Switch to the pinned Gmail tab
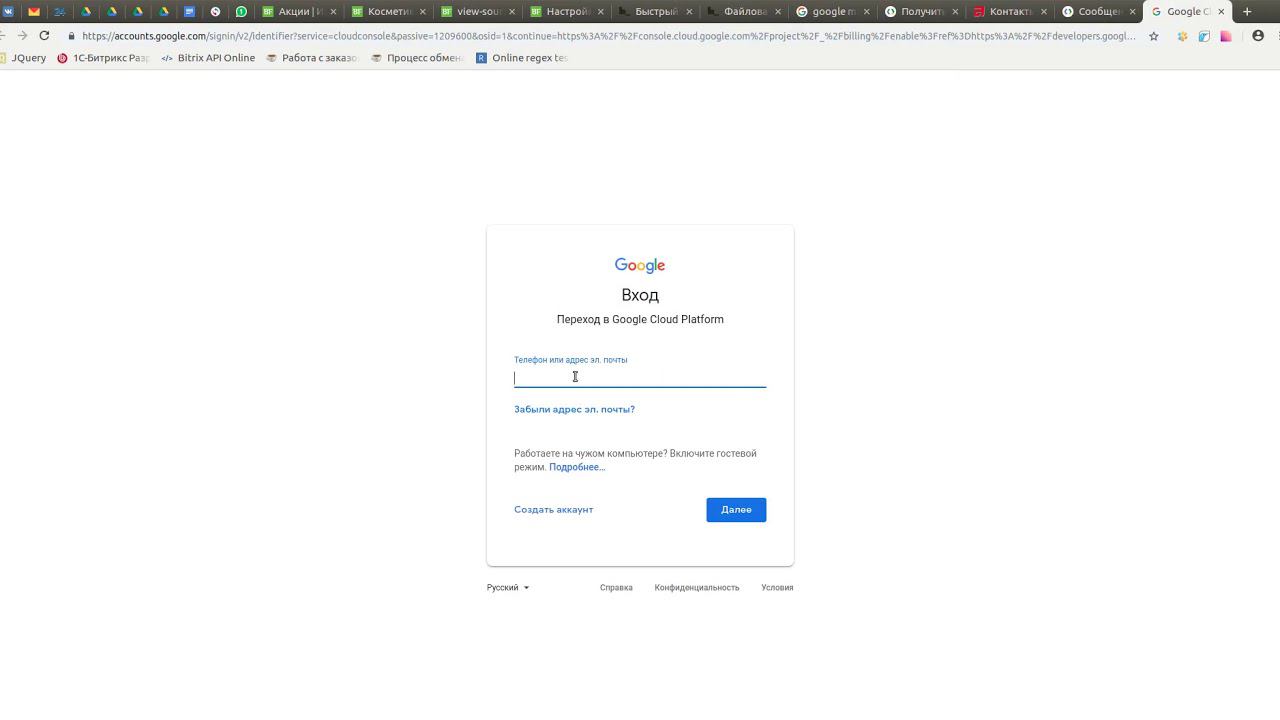The width and height of the screenshot is (1280, 720). [34, 12]
